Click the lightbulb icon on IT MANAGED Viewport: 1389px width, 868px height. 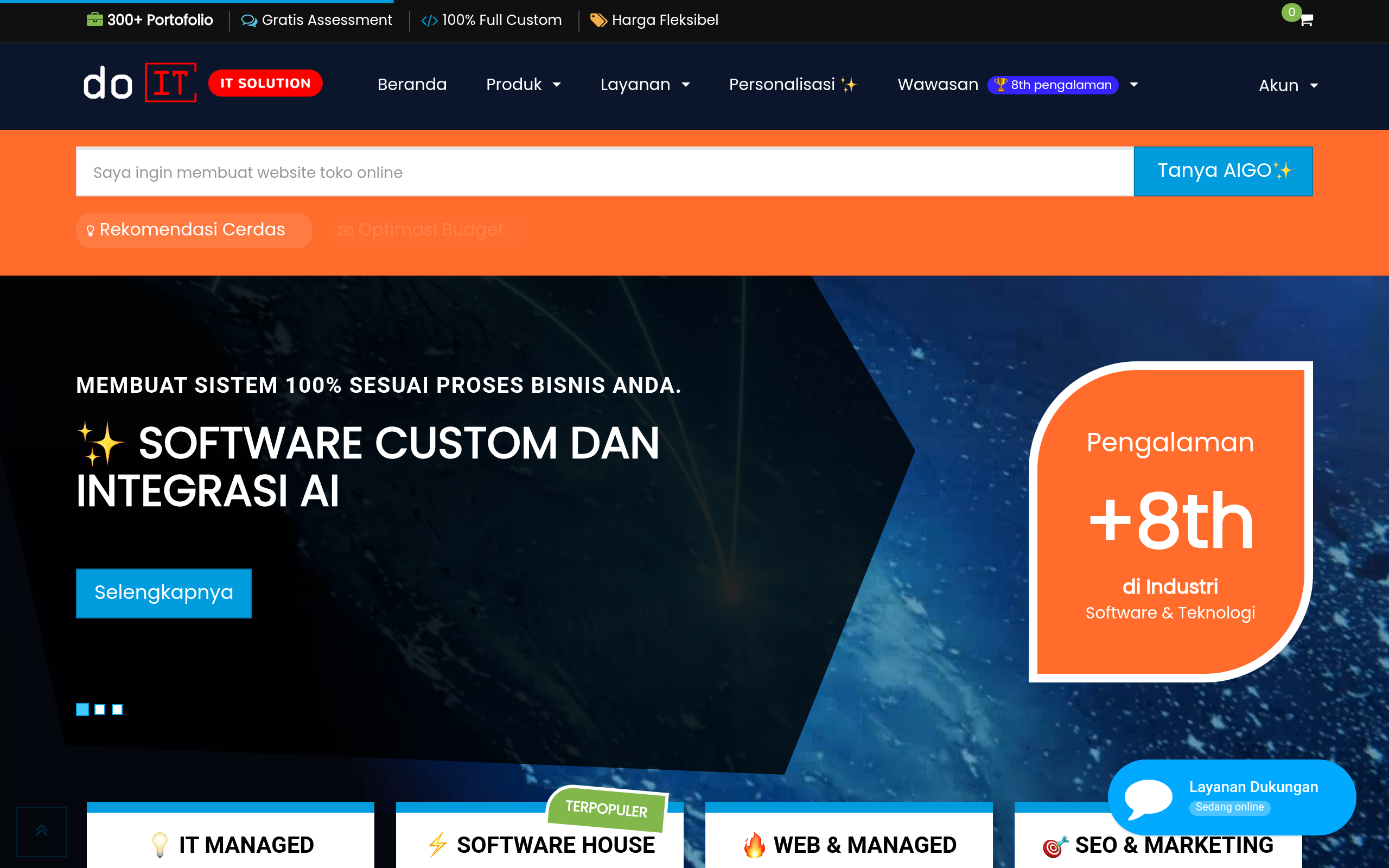[x=160, y=845]
